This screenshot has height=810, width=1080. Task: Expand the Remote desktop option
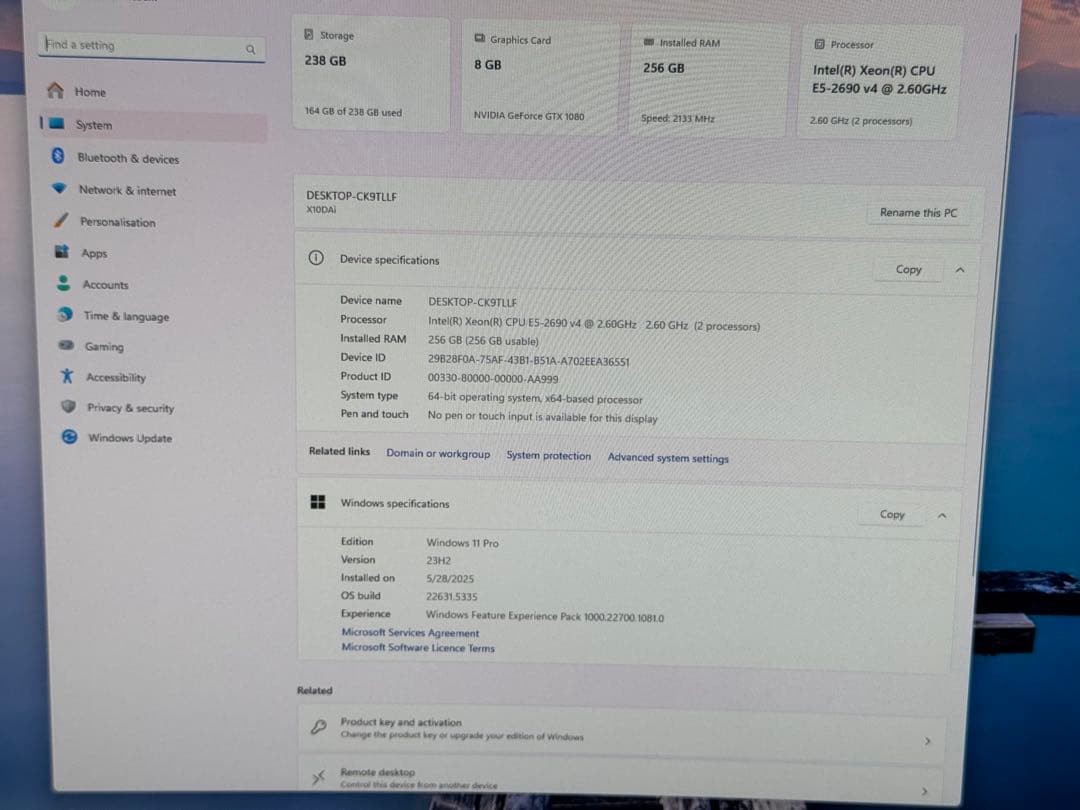click(x=924, y=789)
